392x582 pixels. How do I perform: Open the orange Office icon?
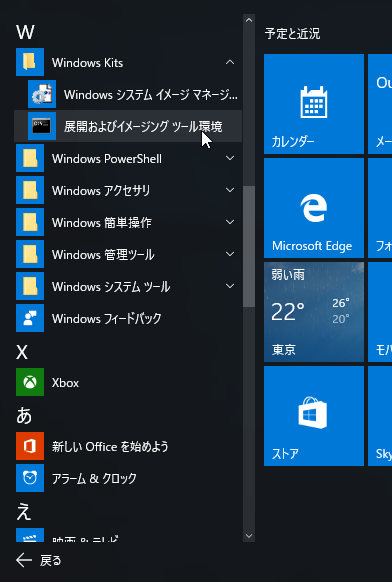tap(30, 446)
